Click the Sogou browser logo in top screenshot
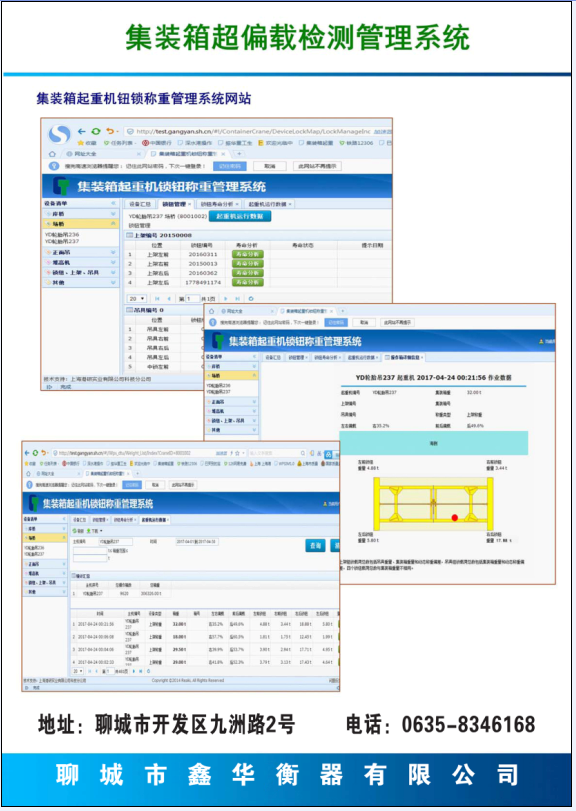This screenshot has width=576, height=811. (59, 134)
